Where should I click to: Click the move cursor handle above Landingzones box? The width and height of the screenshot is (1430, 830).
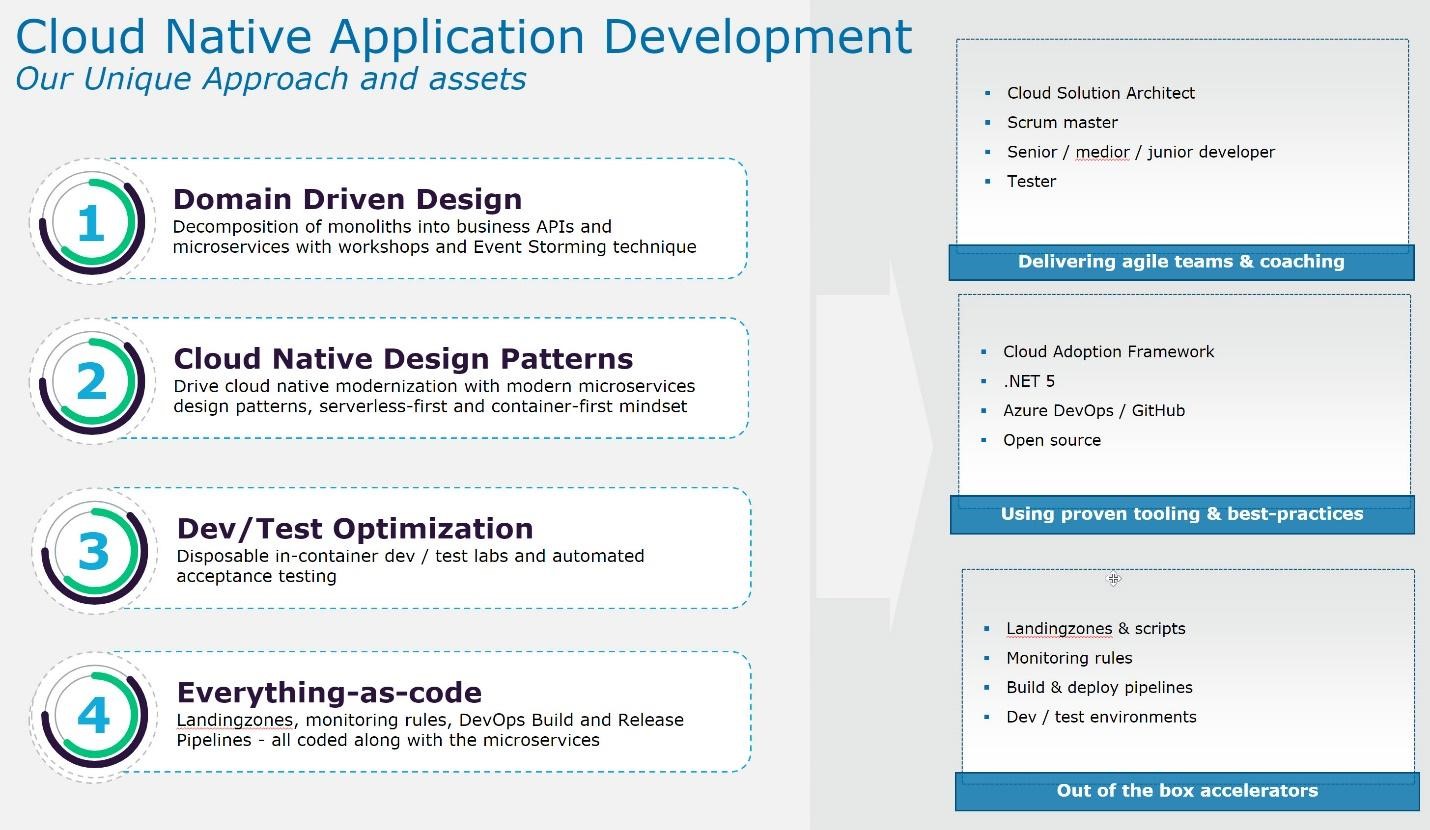pos(1113,579)
